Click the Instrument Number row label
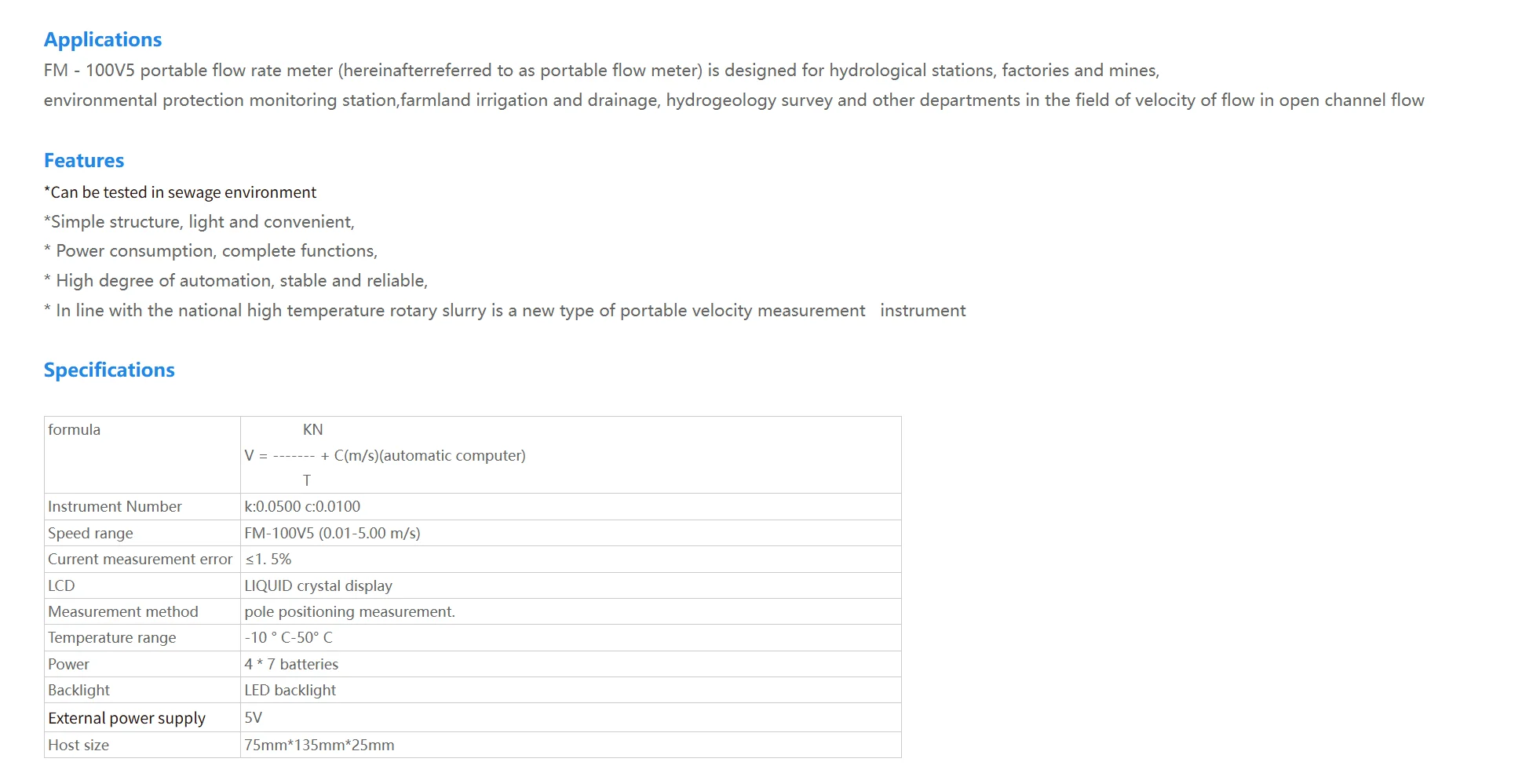This screenshot has height=784, width=1533. (115, 506)
